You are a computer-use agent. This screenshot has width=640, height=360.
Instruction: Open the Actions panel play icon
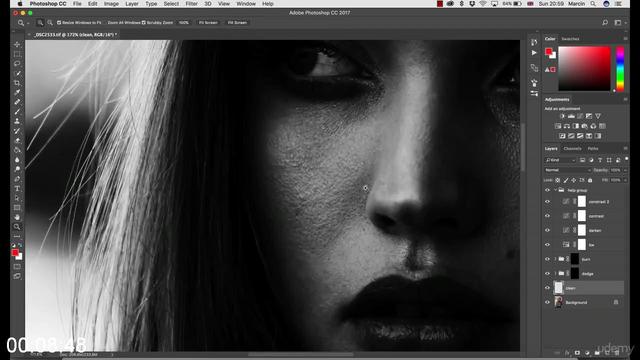click(x=534, y=53)
